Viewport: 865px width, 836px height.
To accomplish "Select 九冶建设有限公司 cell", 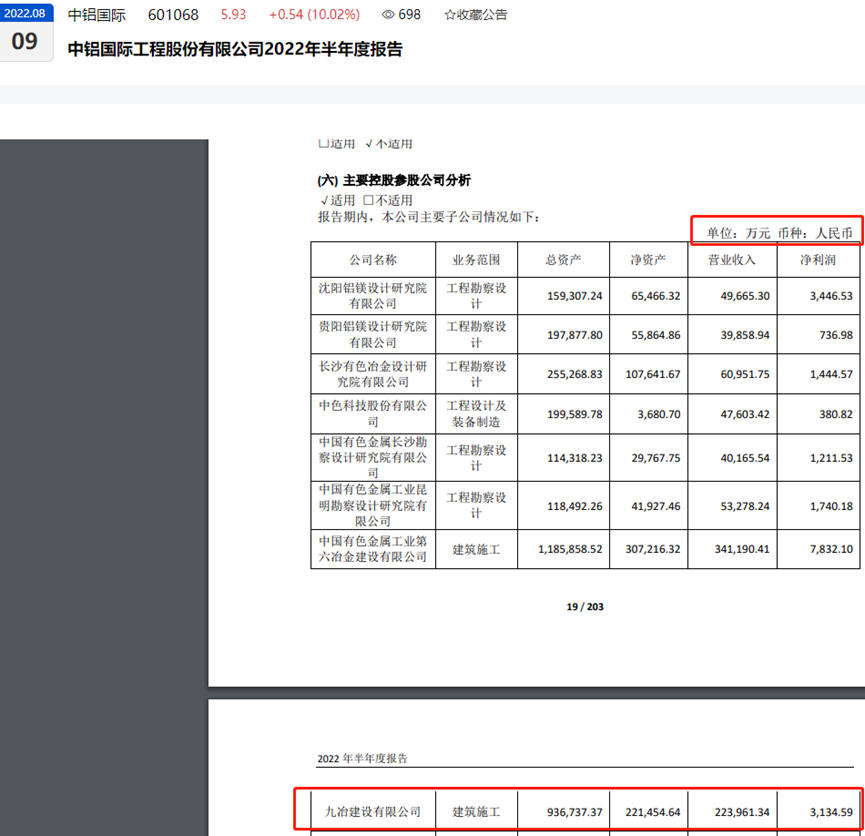I will [373, 812].
